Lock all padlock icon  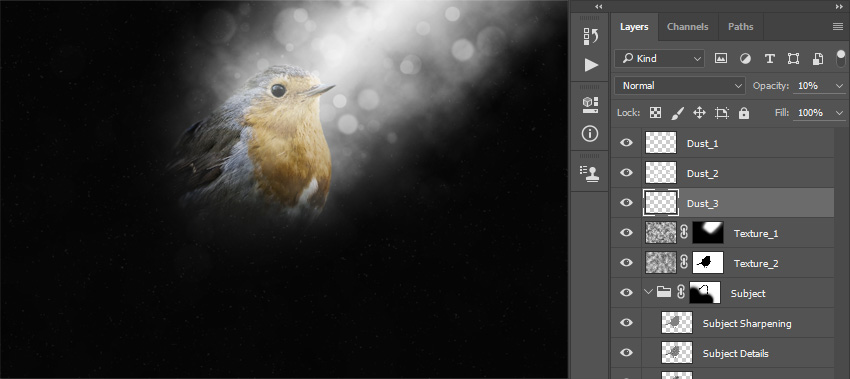744,113
